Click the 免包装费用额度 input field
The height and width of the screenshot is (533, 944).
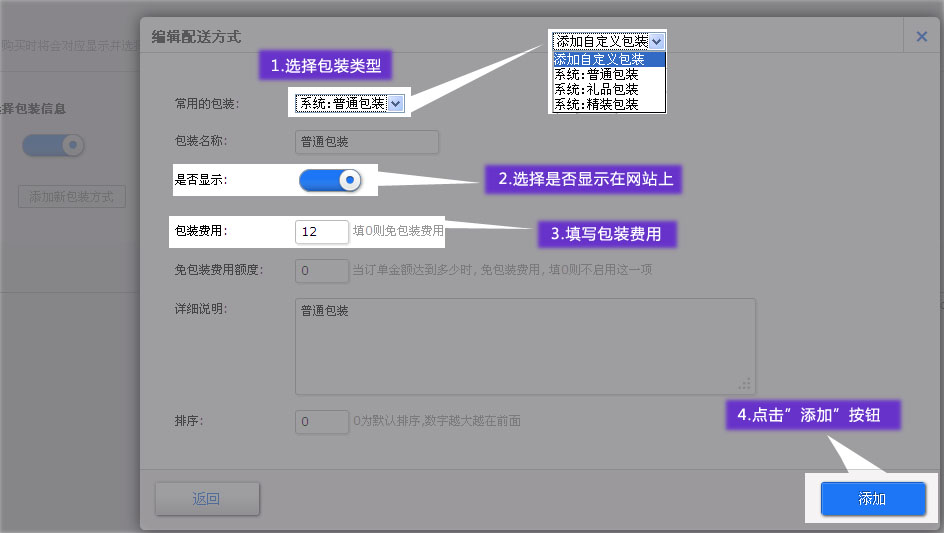pyautogui.click(x=321, y=271)
